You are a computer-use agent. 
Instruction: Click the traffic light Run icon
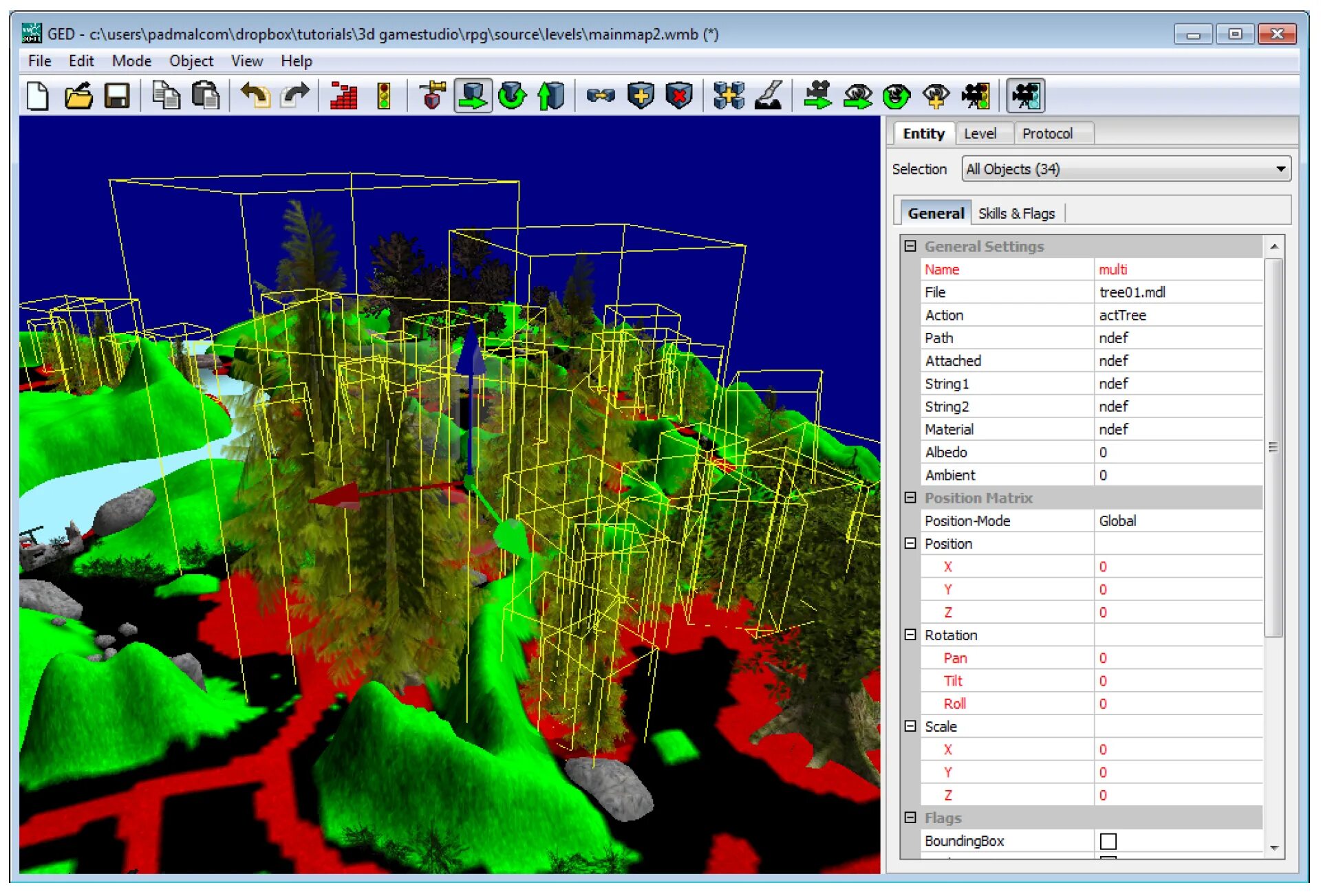pyautogui.click(x=383, y=96)
